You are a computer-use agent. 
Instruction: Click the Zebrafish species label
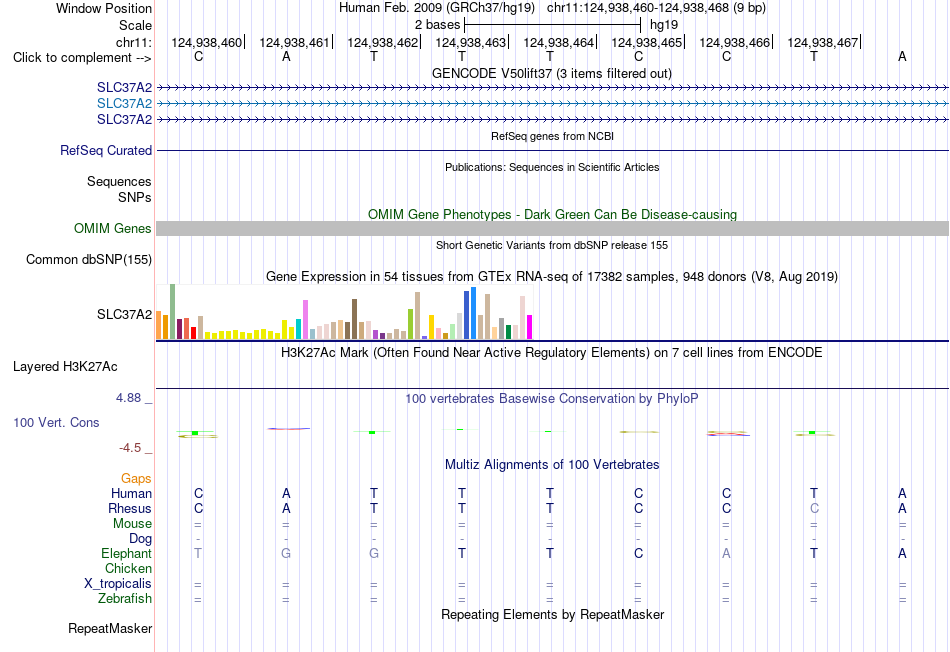(125, 598)
